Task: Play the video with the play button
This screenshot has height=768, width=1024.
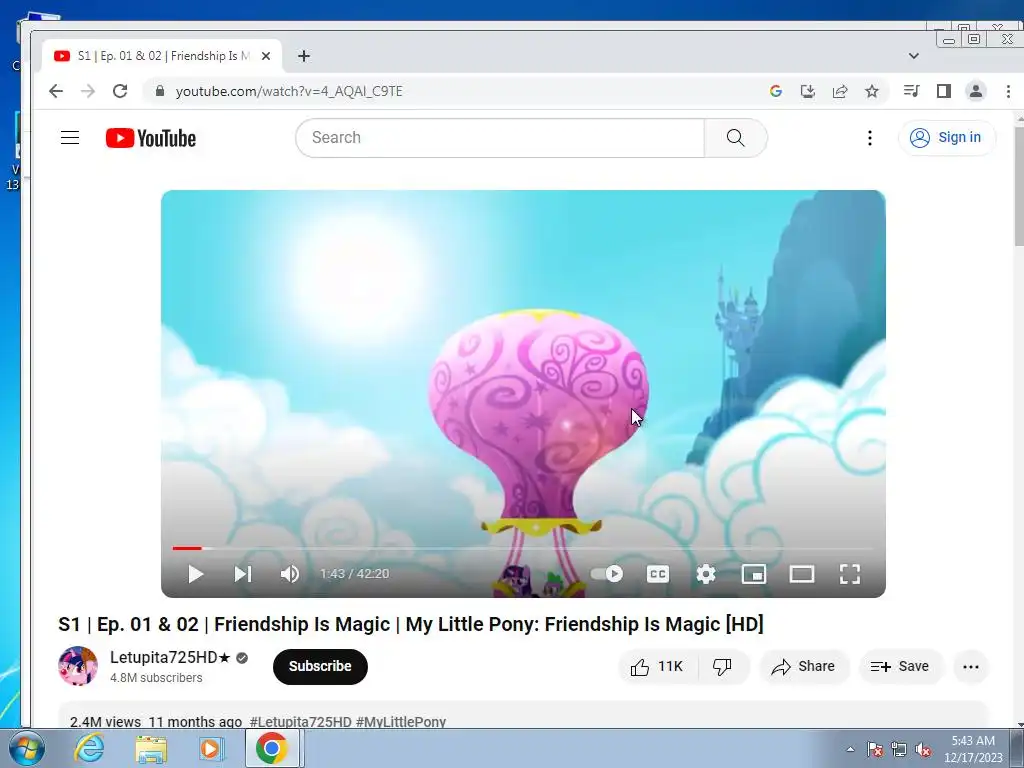Action: tap(195, 574)
